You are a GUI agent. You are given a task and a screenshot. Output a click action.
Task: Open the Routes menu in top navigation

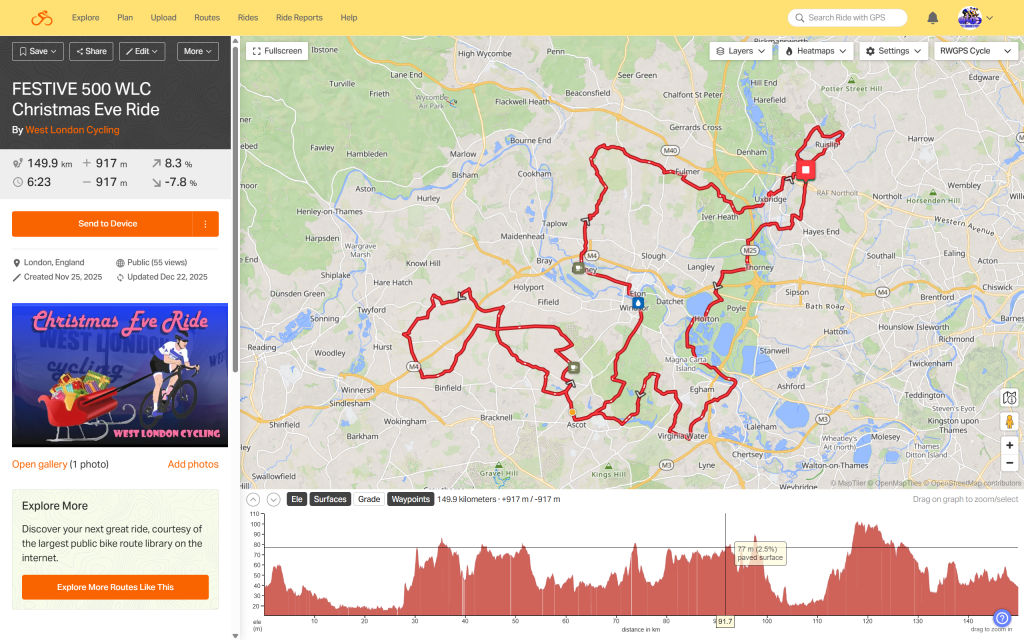click(x=207, y=18)
